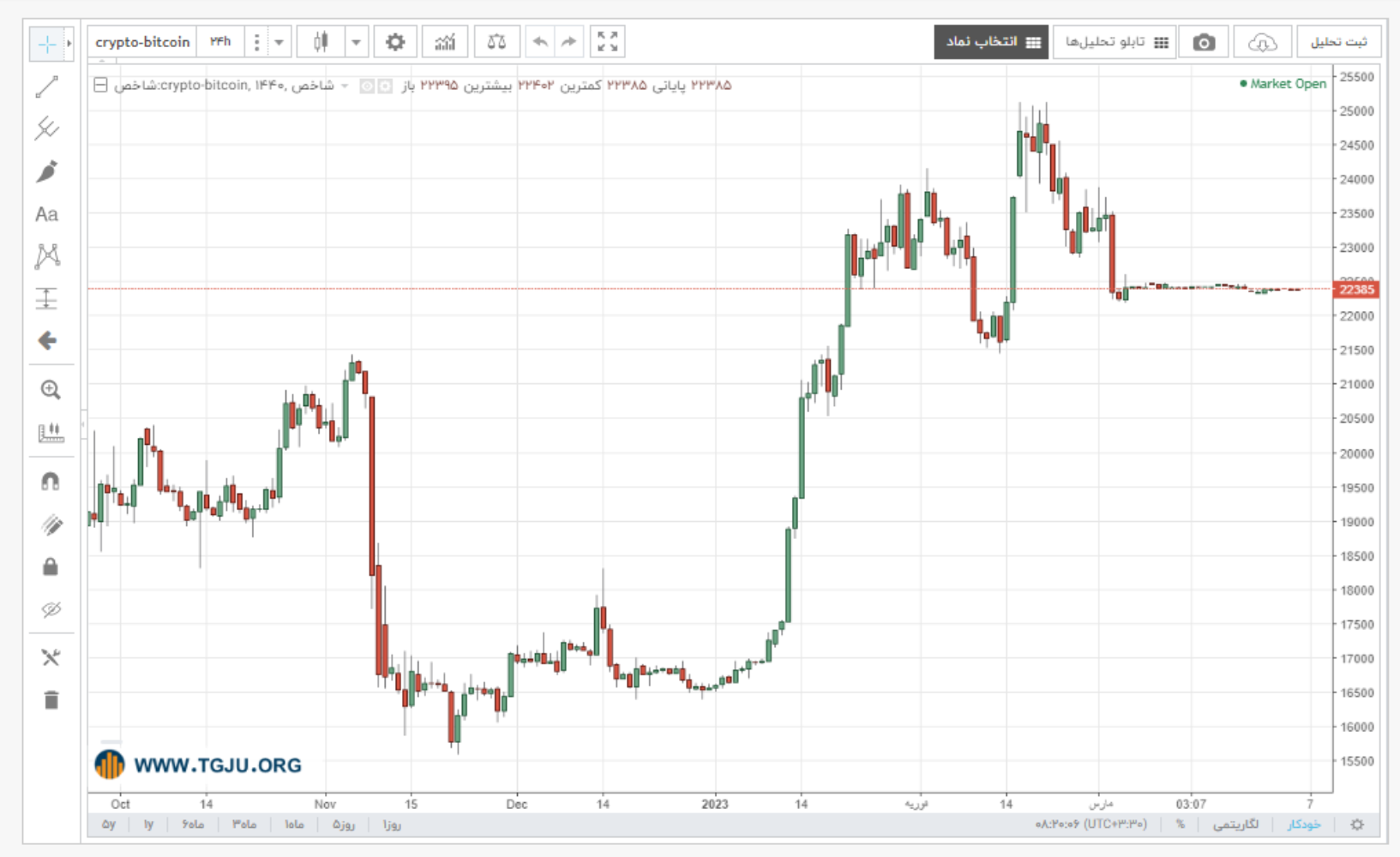1400x857 pixels.
Task: Open the candlestick style dropdown arrow
Action: coord(356,41)
